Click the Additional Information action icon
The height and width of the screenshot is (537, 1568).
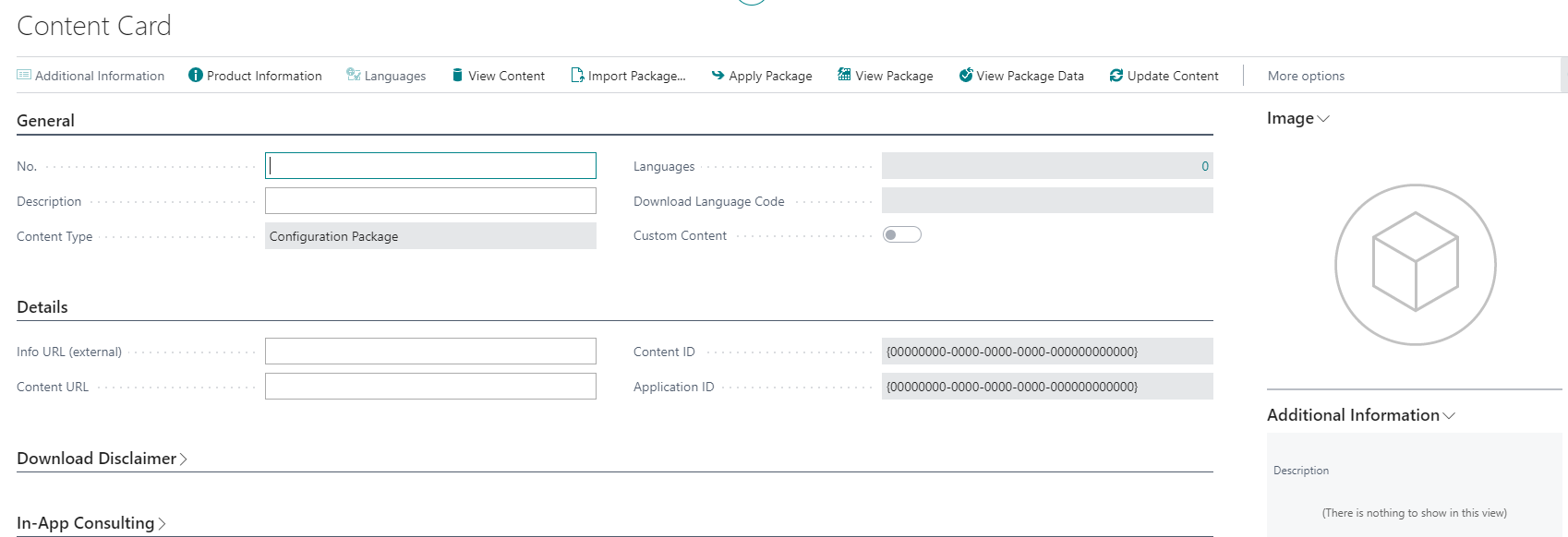(x=24, y=76)
